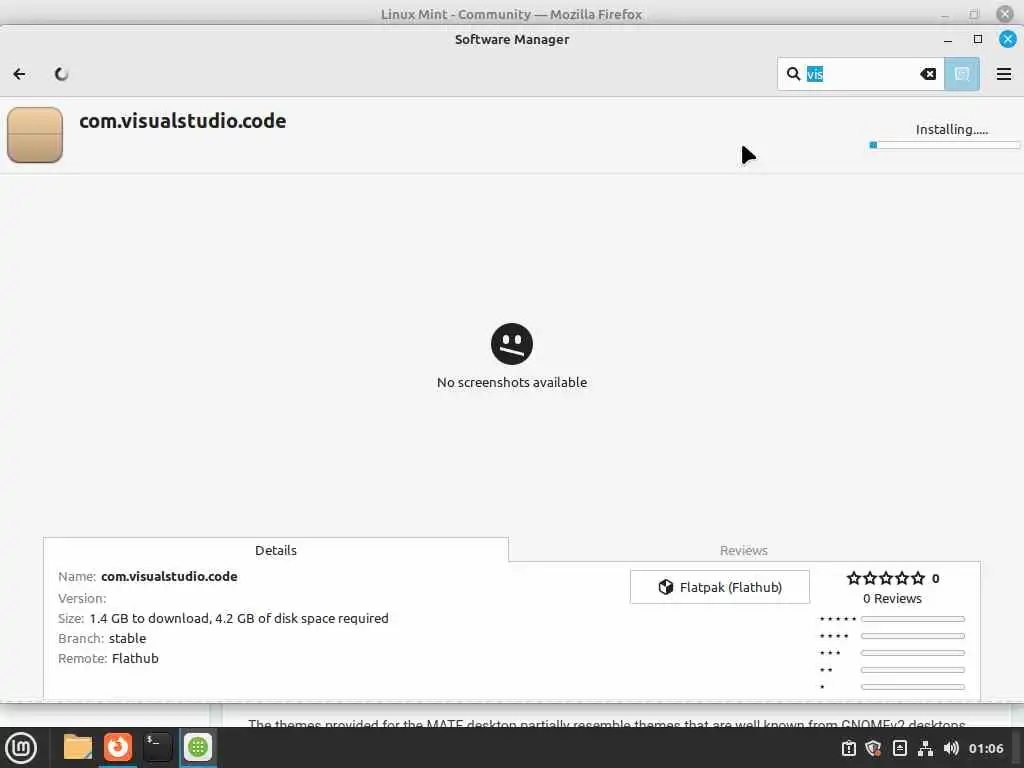The height and width of the screenshot is (768, 1024).
Task: Open the volume control tray icon
Action: coord(951,748)
